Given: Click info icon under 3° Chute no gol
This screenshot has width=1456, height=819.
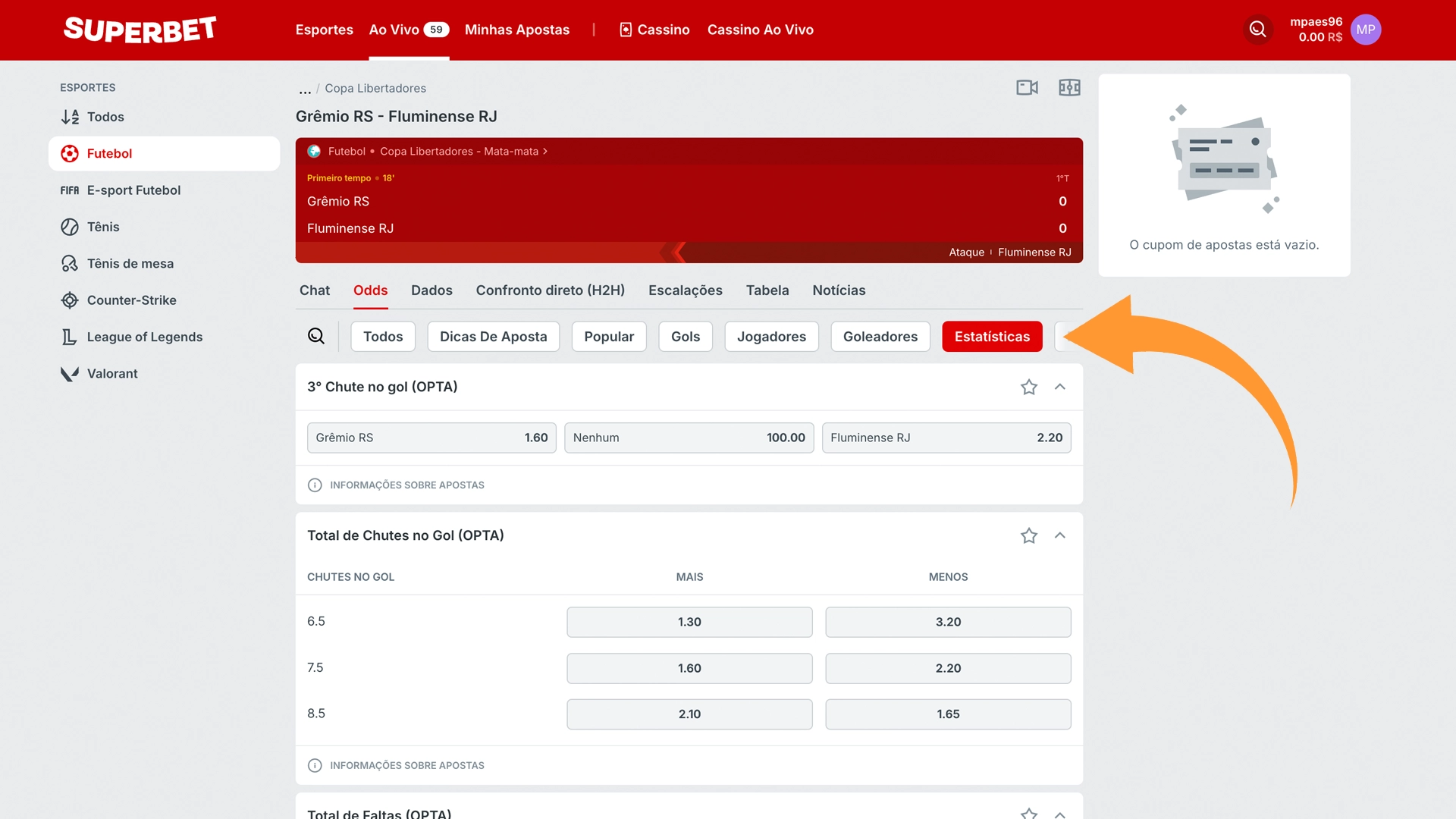Looking at the screenshot, I should click(x=315, y=485).
